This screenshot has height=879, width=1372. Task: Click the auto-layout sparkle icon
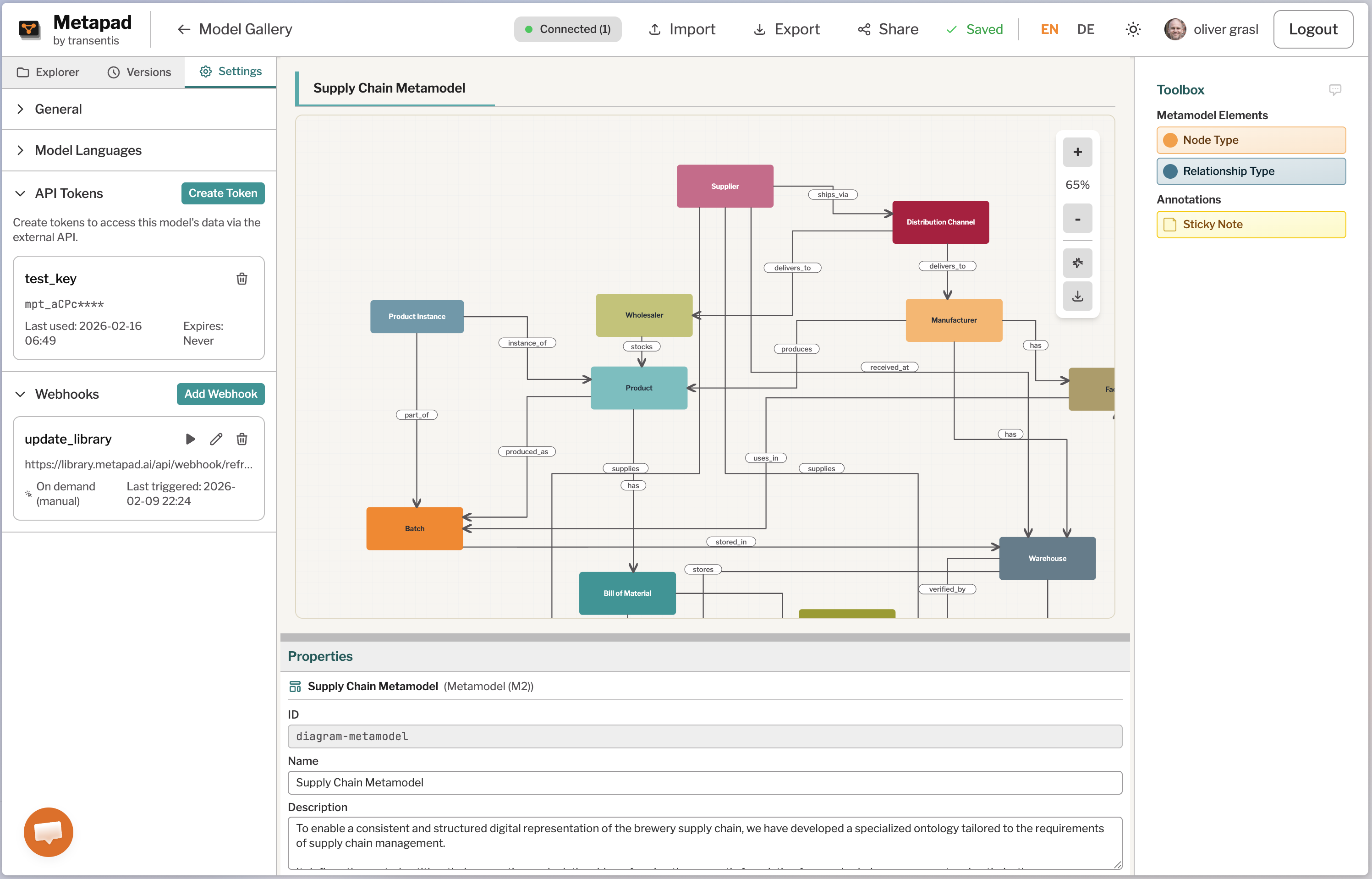1077,263
